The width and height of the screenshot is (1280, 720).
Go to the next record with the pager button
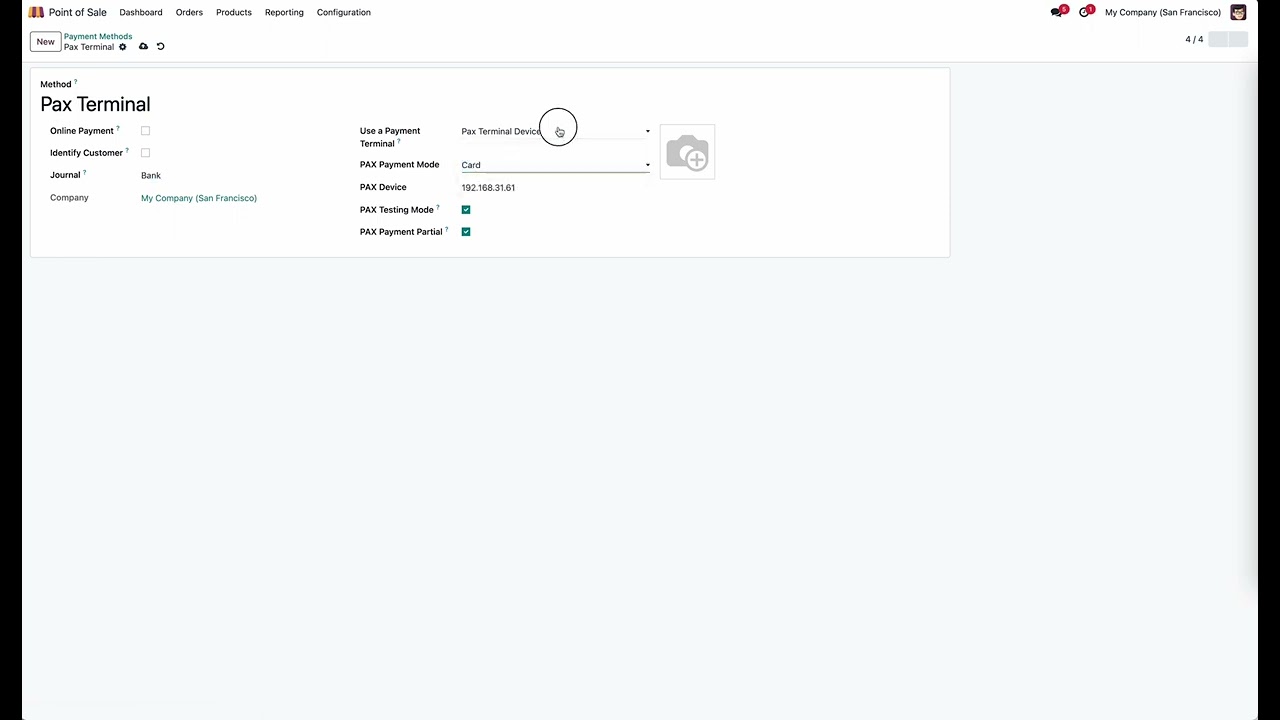(x=1238, y=39)
